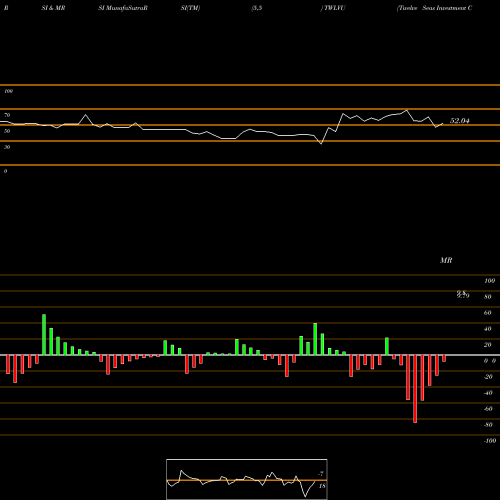Click the MR axis label 60
The height and width of the screenshot is (500, 500).
point(488,313)
